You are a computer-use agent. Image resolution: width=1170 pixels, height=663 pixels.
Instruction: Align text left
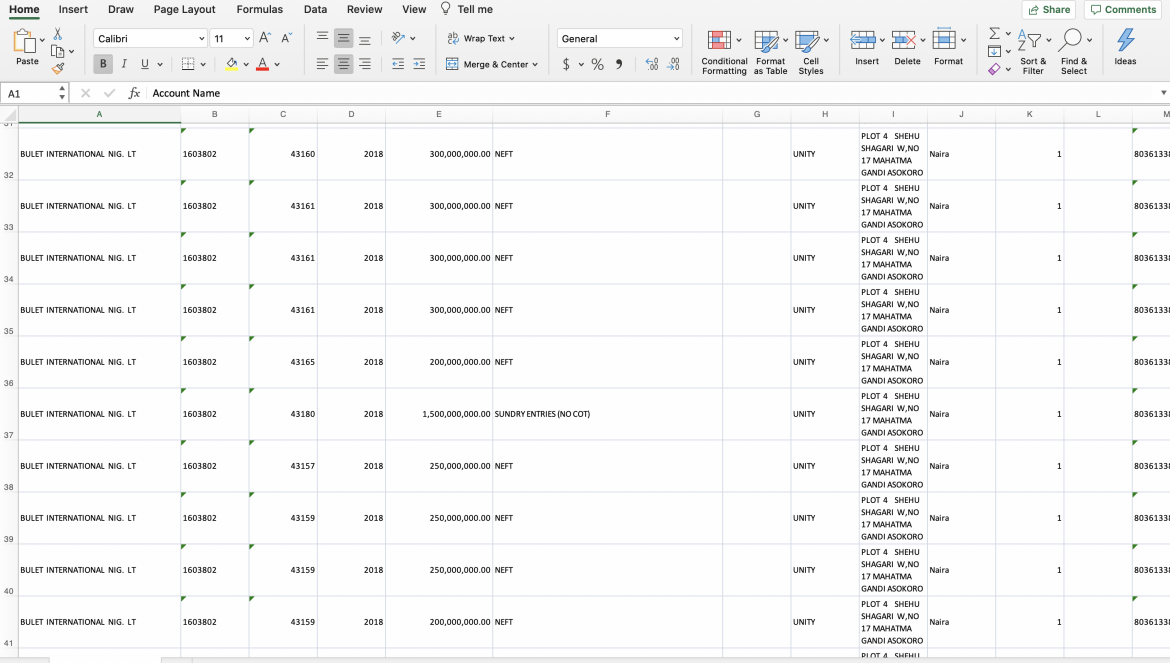click(x=322, y=64)
